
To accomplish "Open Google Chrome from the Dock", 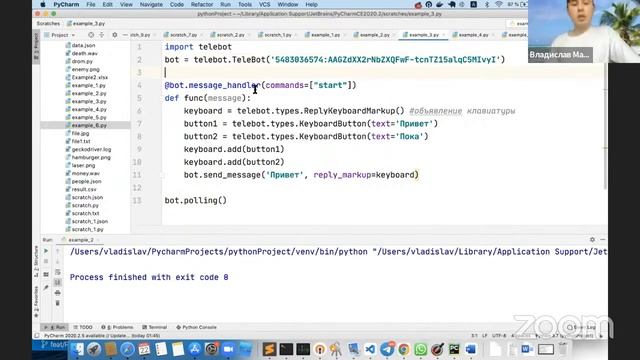I will click(x=404, y=349).
